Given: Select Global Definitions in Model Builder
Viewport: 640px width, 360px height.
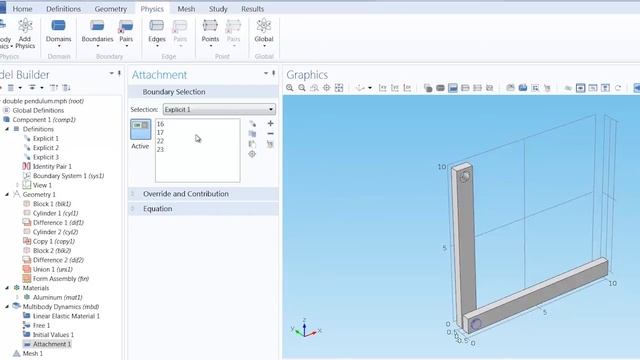Looking at the screenshot, I should click(38, 110).
